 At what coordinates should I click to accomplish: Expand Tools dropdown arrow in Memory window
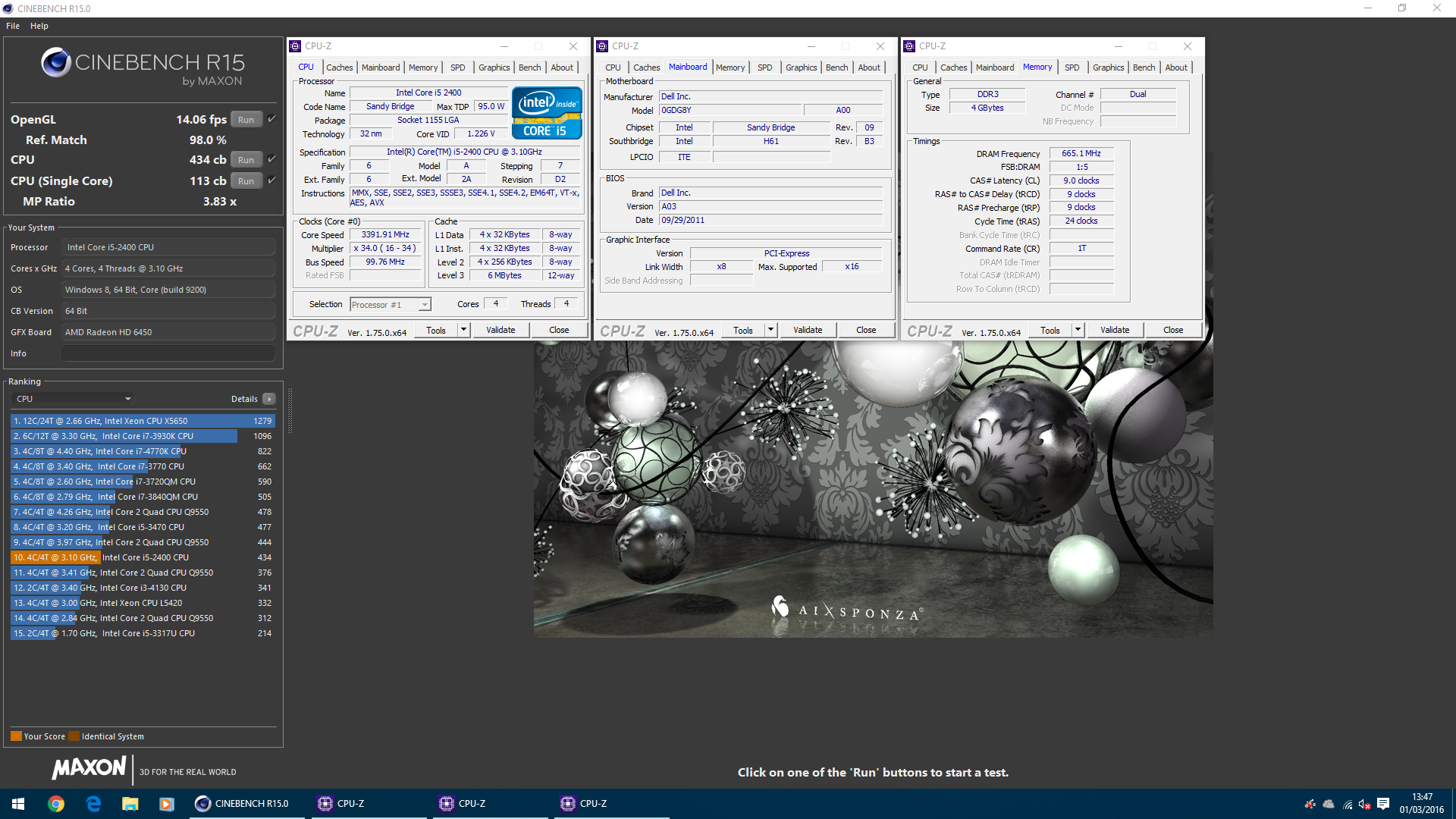click(1078, 330)
